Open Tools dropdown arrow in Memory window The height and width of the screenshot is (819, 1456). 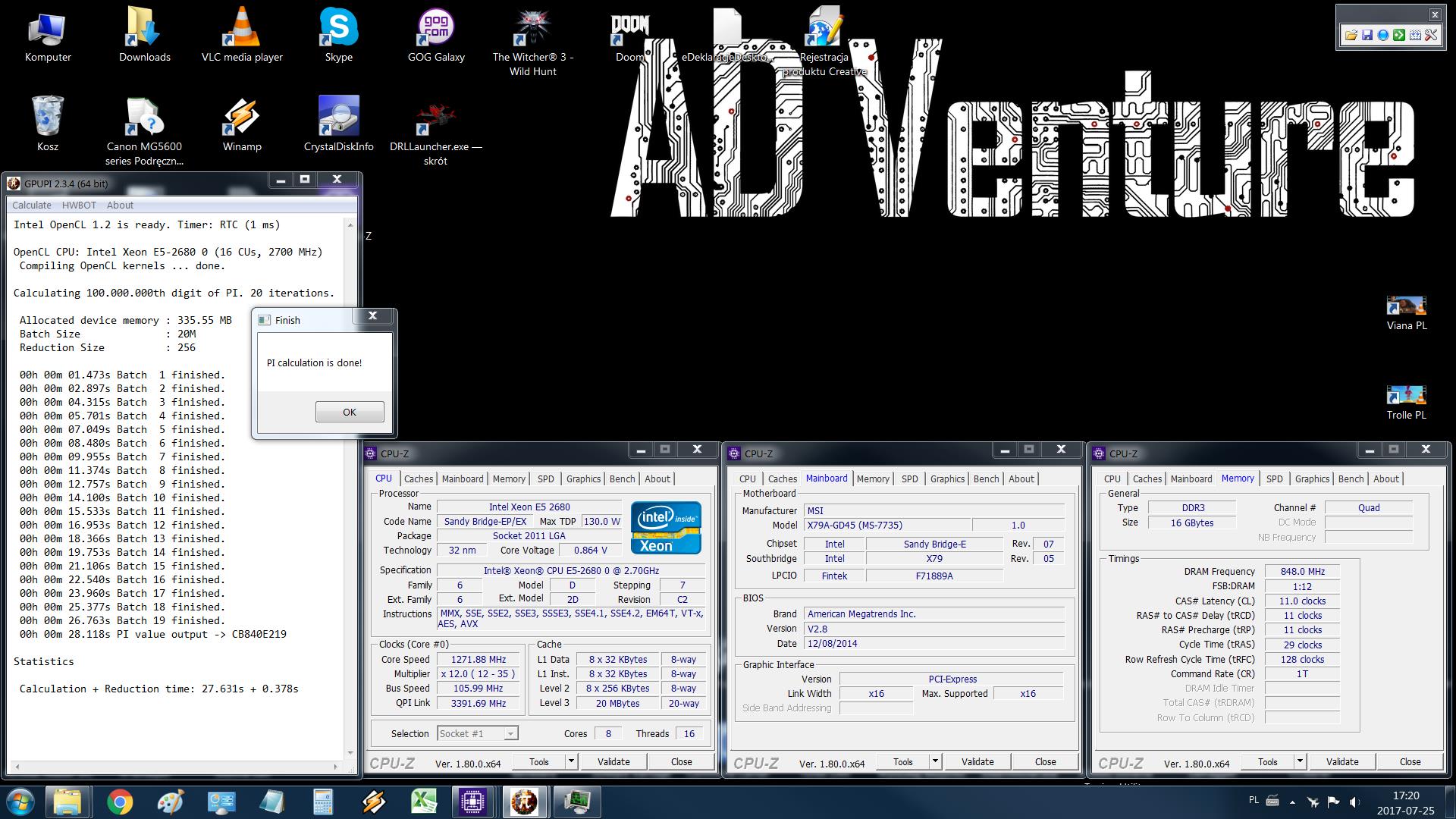click(x=1300, y=761)
